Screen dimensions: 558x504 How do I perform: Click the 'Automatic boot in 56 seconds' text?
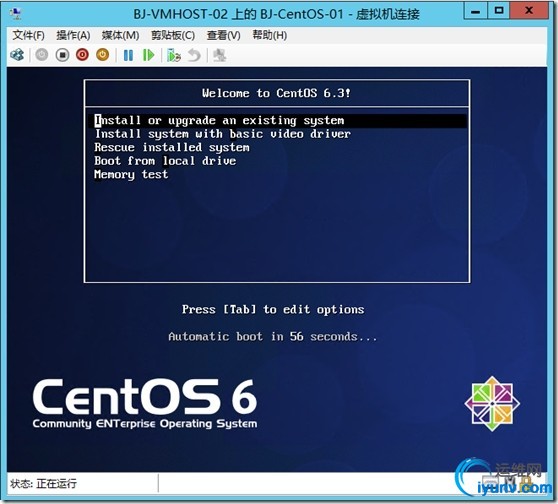tap(273, 336)
